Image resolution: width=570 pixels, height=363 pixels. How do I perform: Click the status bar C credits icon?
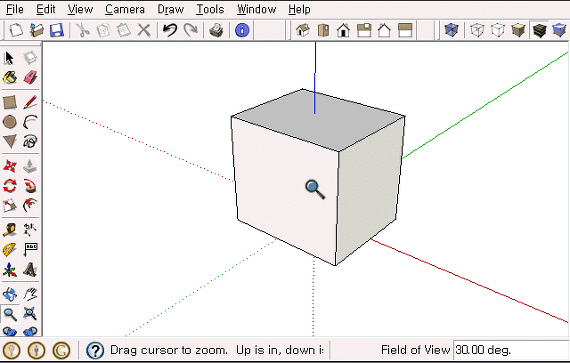tap(61, 351)
